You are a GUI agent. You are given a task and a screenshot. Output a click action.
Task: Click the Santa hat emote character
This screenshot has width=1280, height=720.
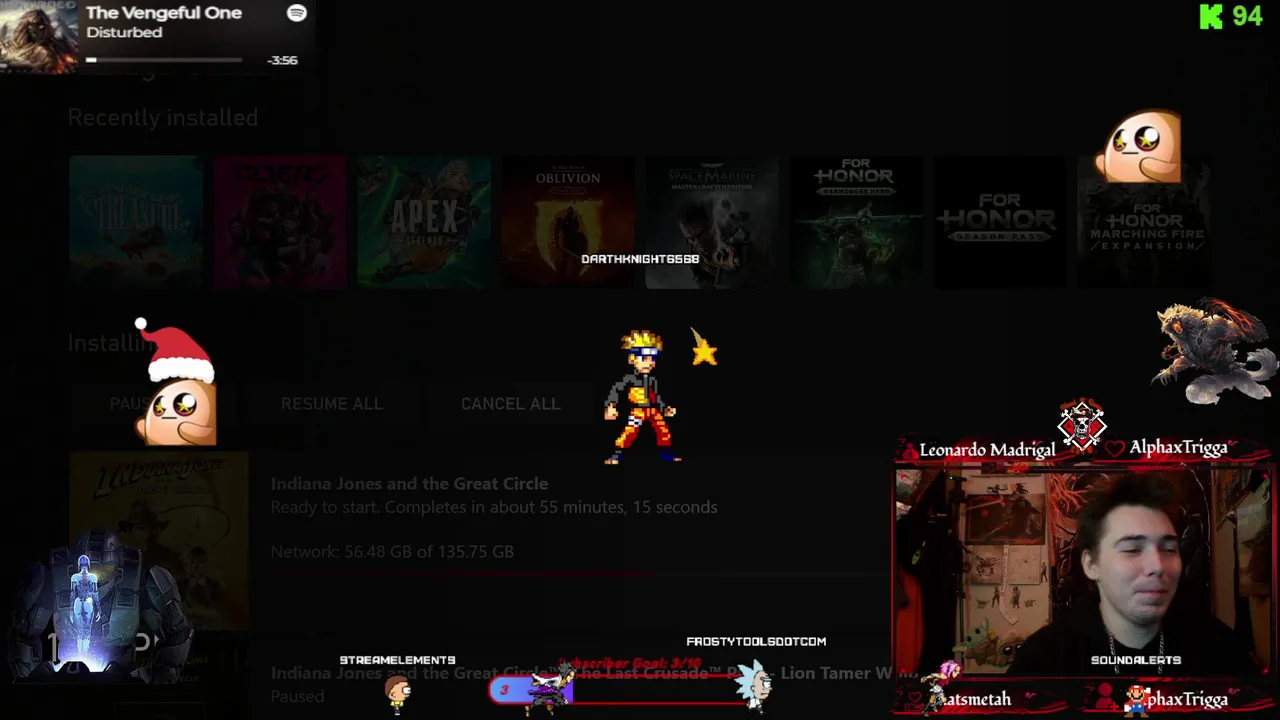tap(175, 384)
